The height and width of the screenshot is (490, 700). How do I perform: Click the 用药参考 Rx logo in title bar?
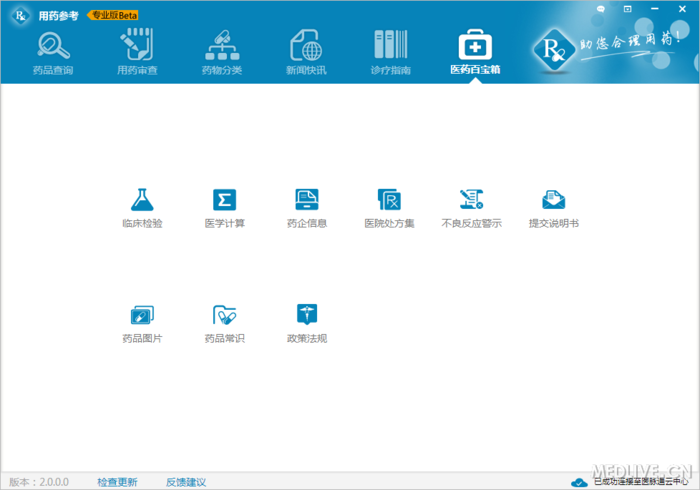click(x=21, y=16)
